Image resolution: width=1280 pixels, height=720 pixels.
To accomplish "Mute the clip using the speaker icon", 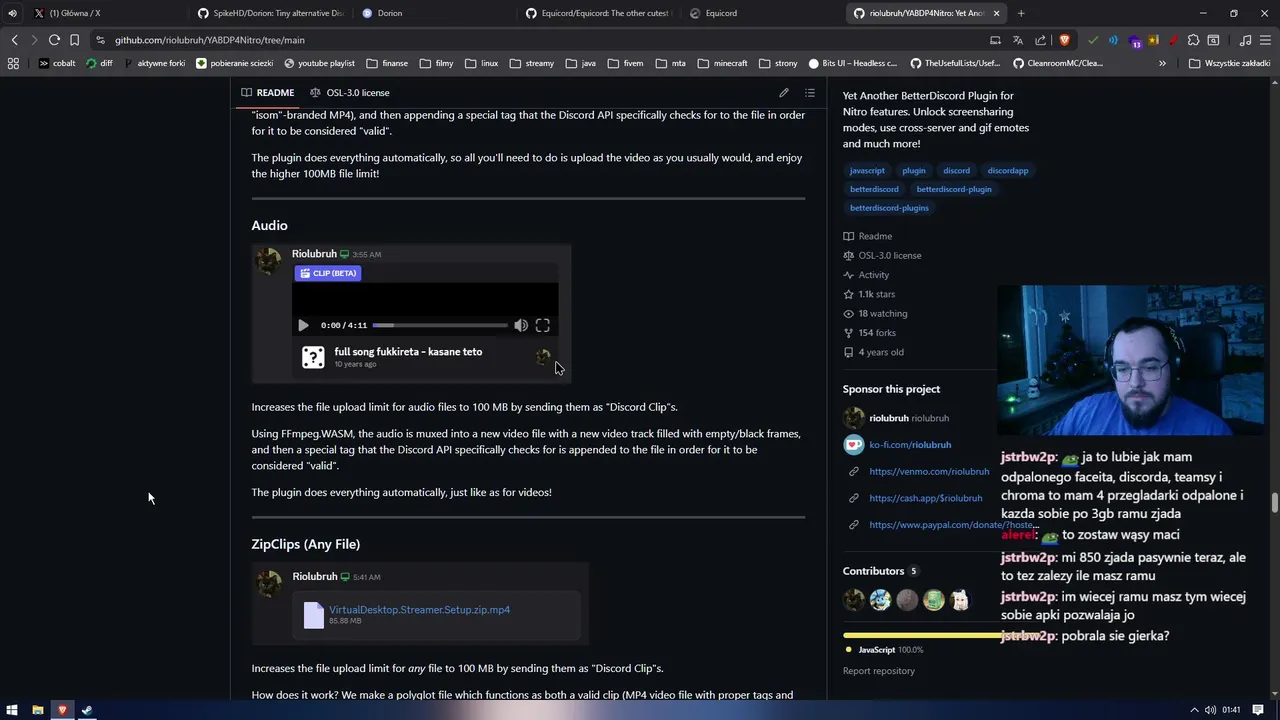I will (x=521, y=325).
